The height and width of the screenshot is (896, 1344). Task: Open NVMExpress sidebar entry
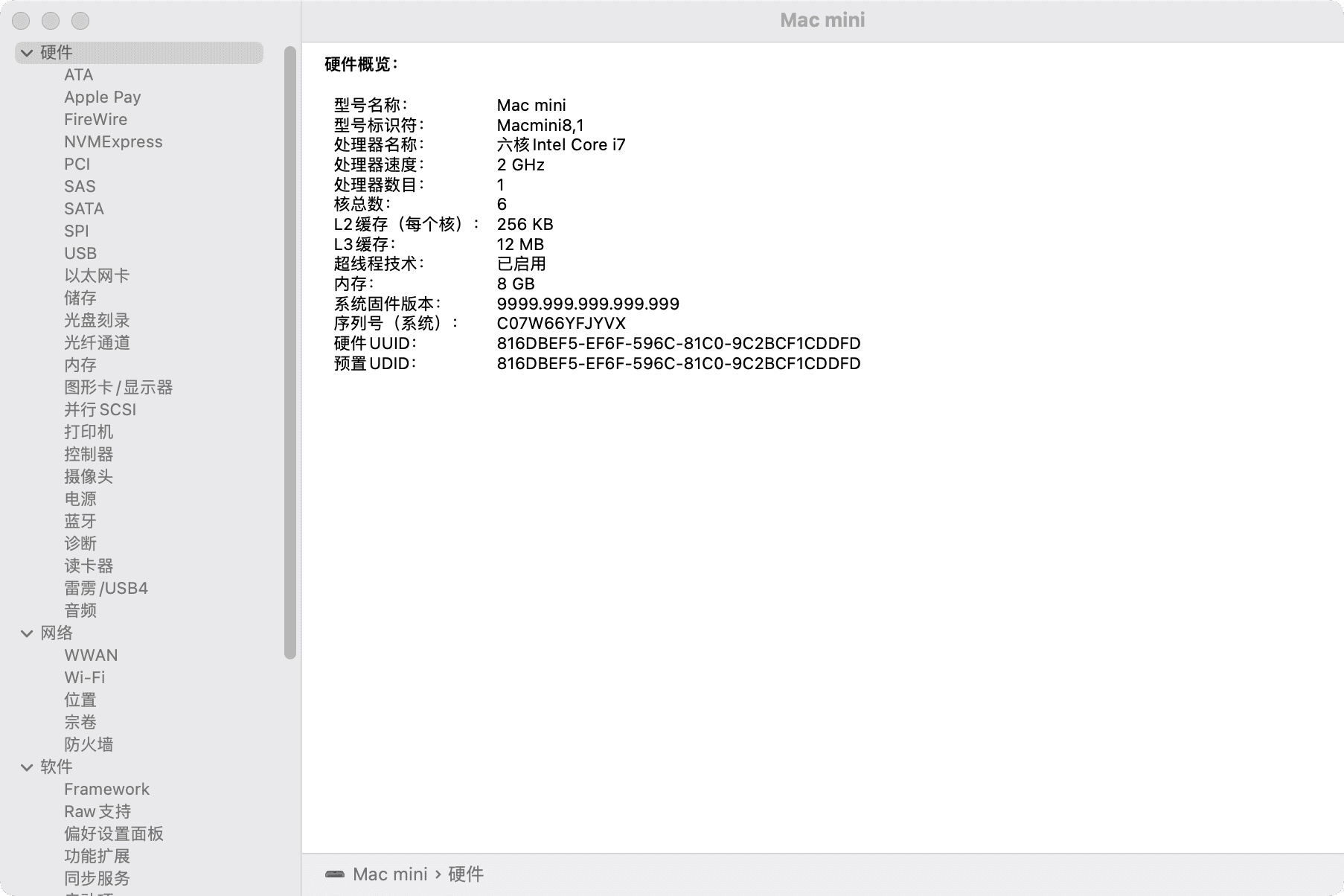(x=113, y=142)
